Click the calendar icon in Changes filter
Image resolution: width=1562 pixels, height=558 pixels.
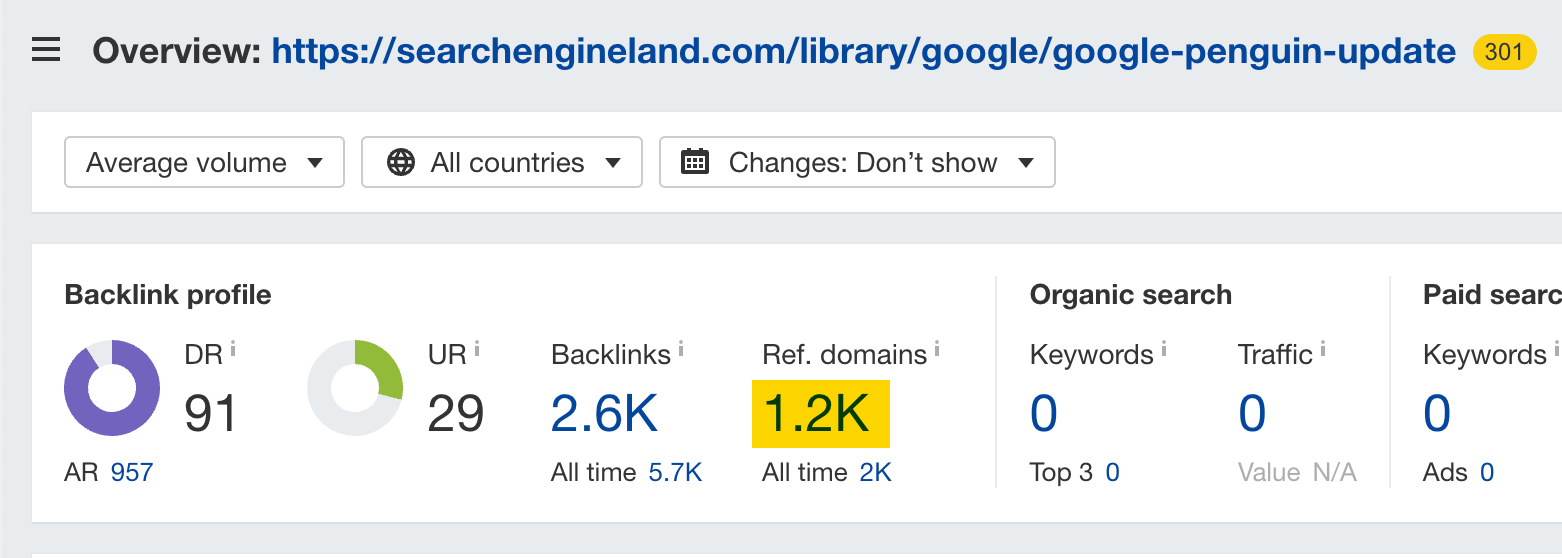[695, 162]
